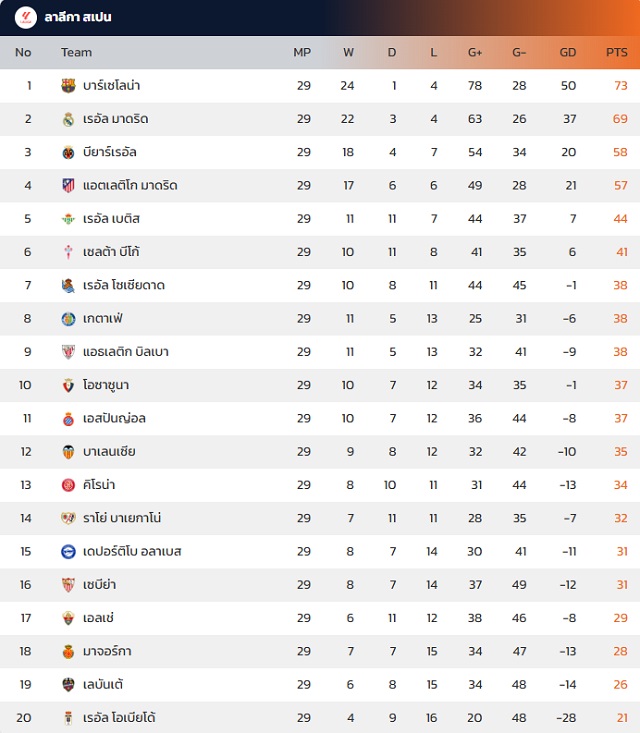Click the Levante club crest

point(68,684)
